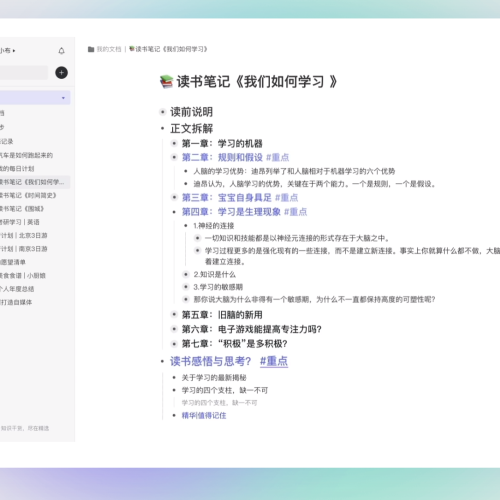
Task: Focus the sidebar search field
Action: [23, 73]
